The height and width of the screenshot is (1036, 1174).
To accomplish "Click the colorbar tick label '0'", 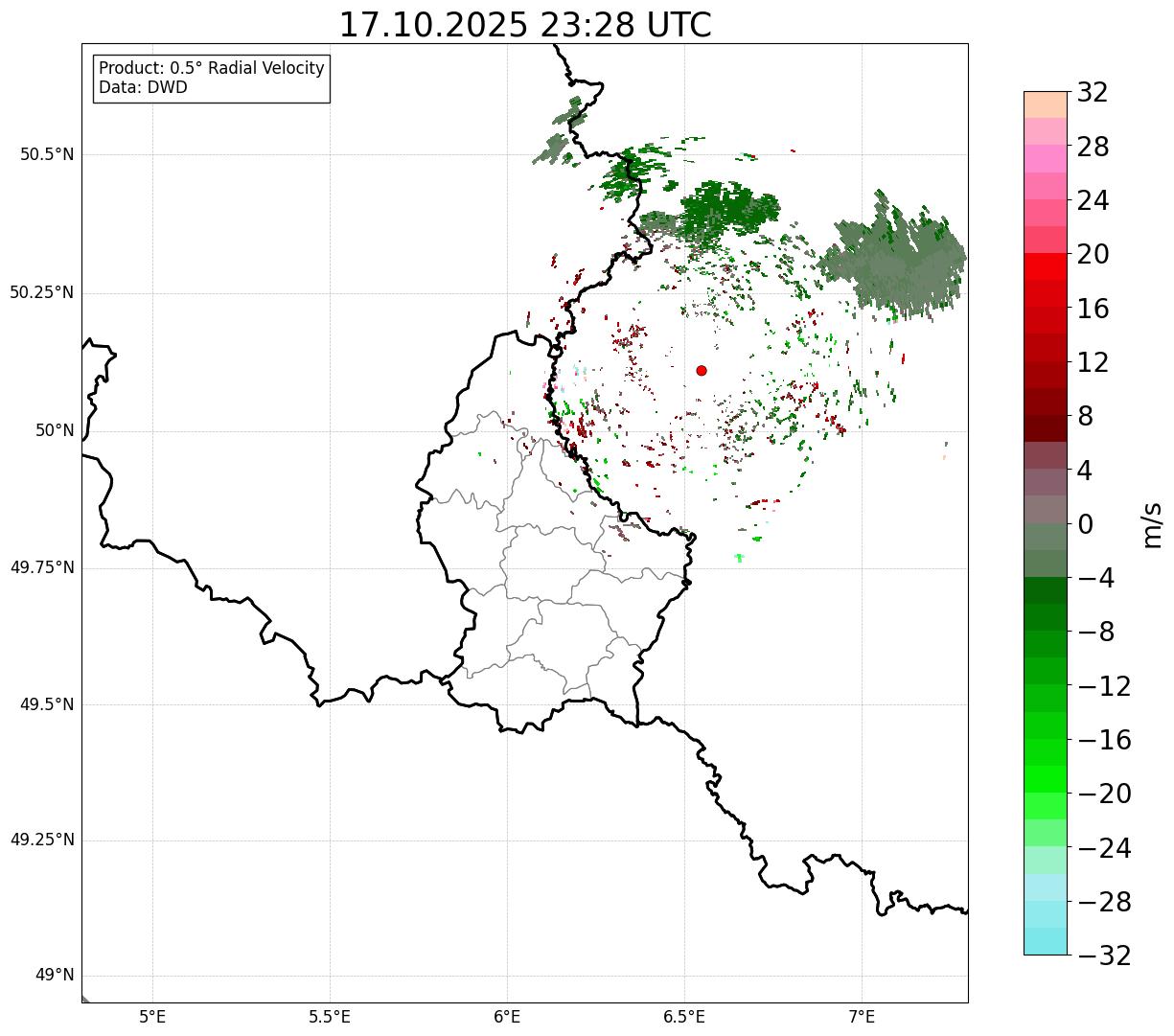I will click(1085, 524).
